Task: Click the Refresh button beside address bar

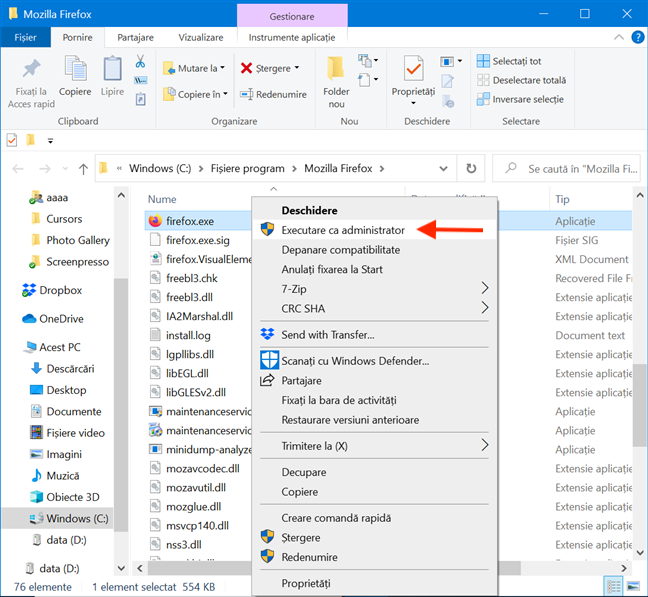Action: click(x=471, y=169)
